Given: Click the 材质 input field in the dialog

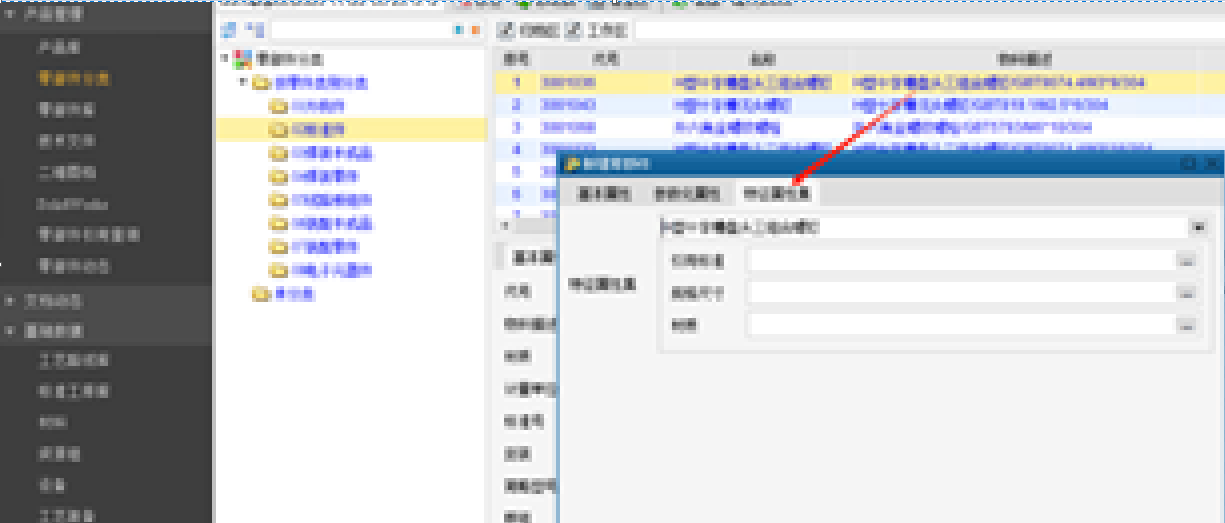Looking at the screenshot, I should [x=961, y=326].
